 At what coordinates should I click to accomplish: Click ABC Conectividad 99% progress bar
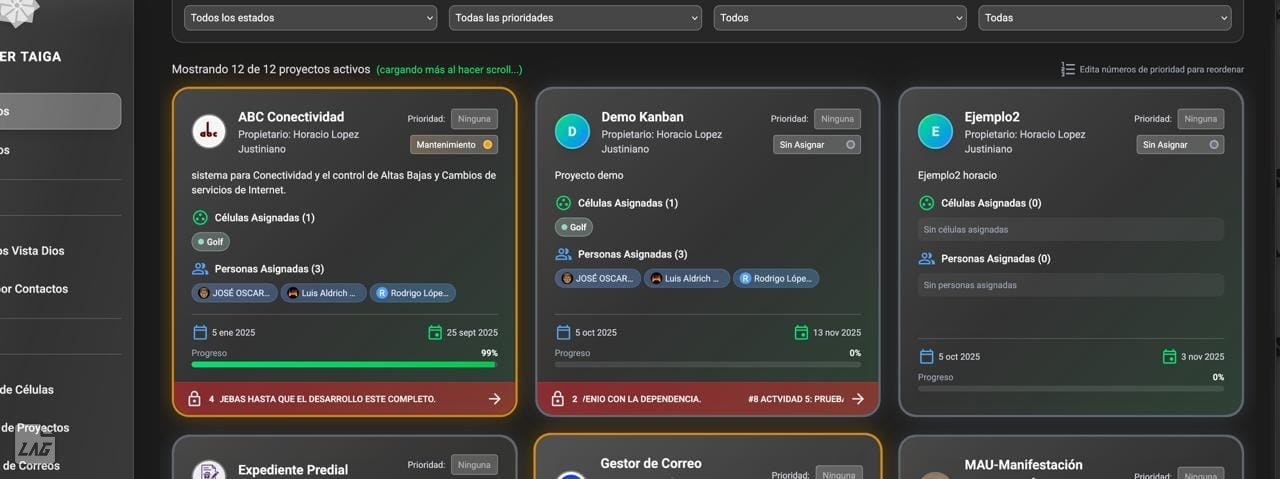[344, 365]
